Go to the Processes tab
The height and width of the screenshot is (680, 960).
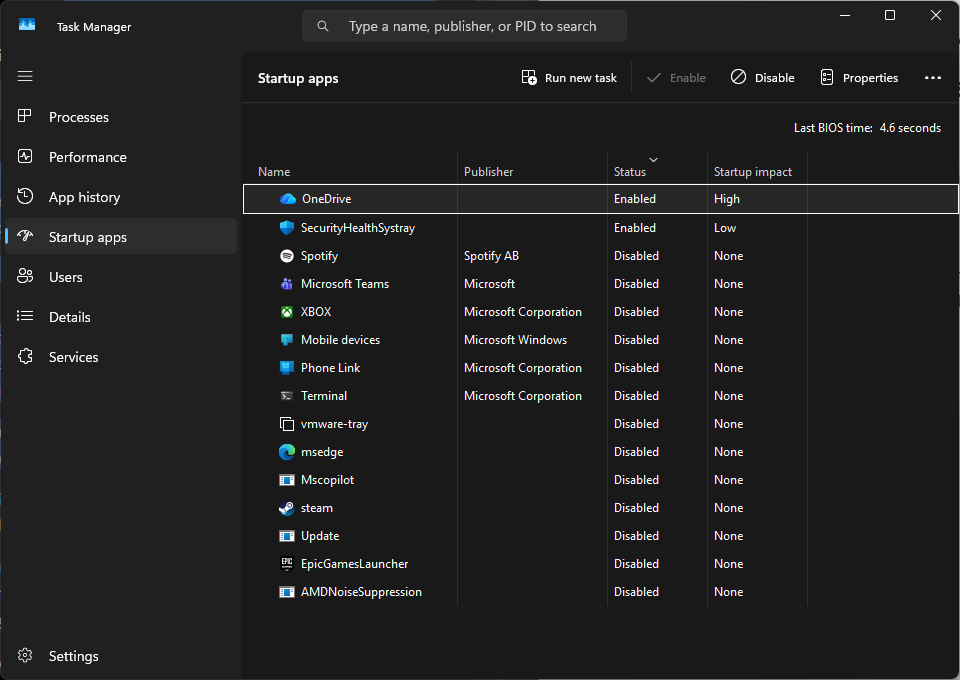pyautogui.click(x=121, y=117)
